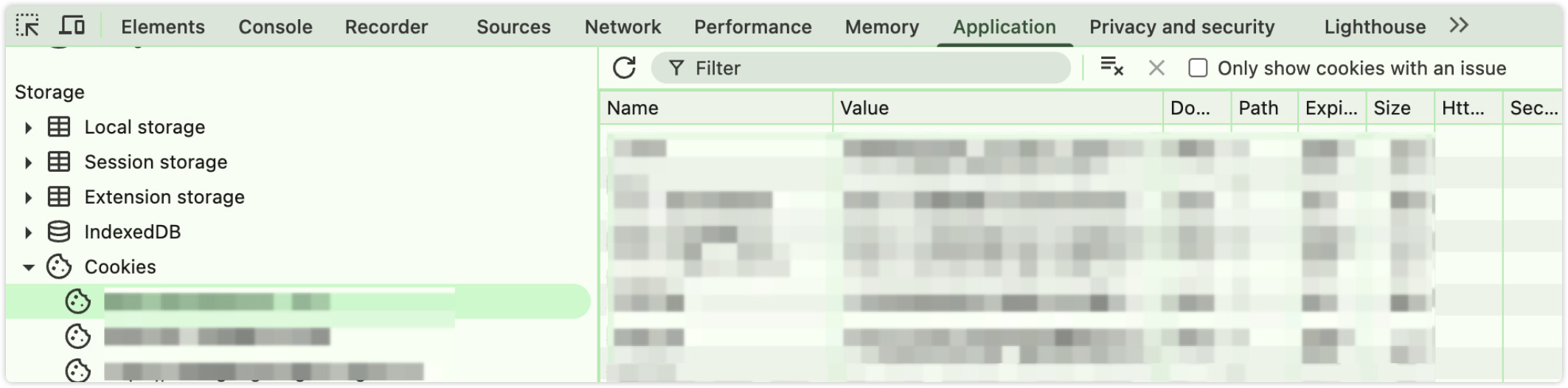This screenshot has height=388, width=1568.
Task: Activate the inspect element selector icon
Action: pos(28,26)
